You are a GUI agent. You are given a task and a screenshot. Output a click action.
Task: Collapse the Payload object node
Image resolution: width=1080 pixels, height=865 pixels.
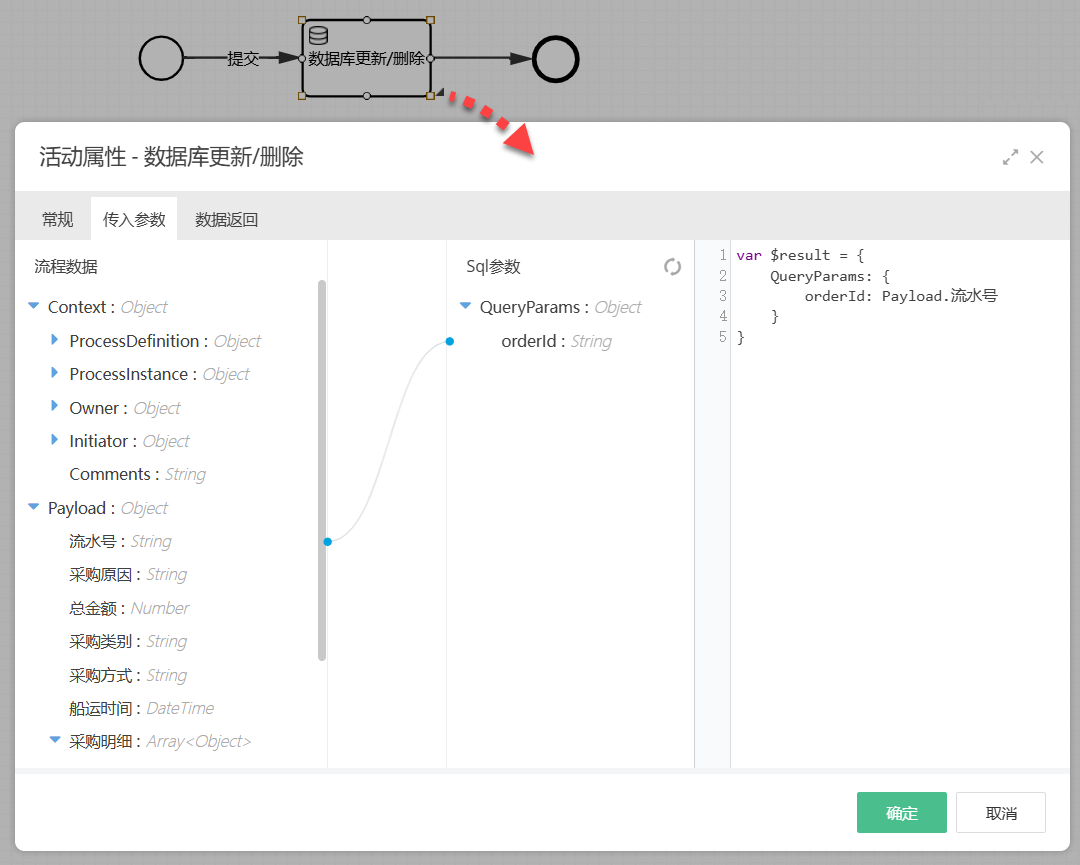click(34, 508)
